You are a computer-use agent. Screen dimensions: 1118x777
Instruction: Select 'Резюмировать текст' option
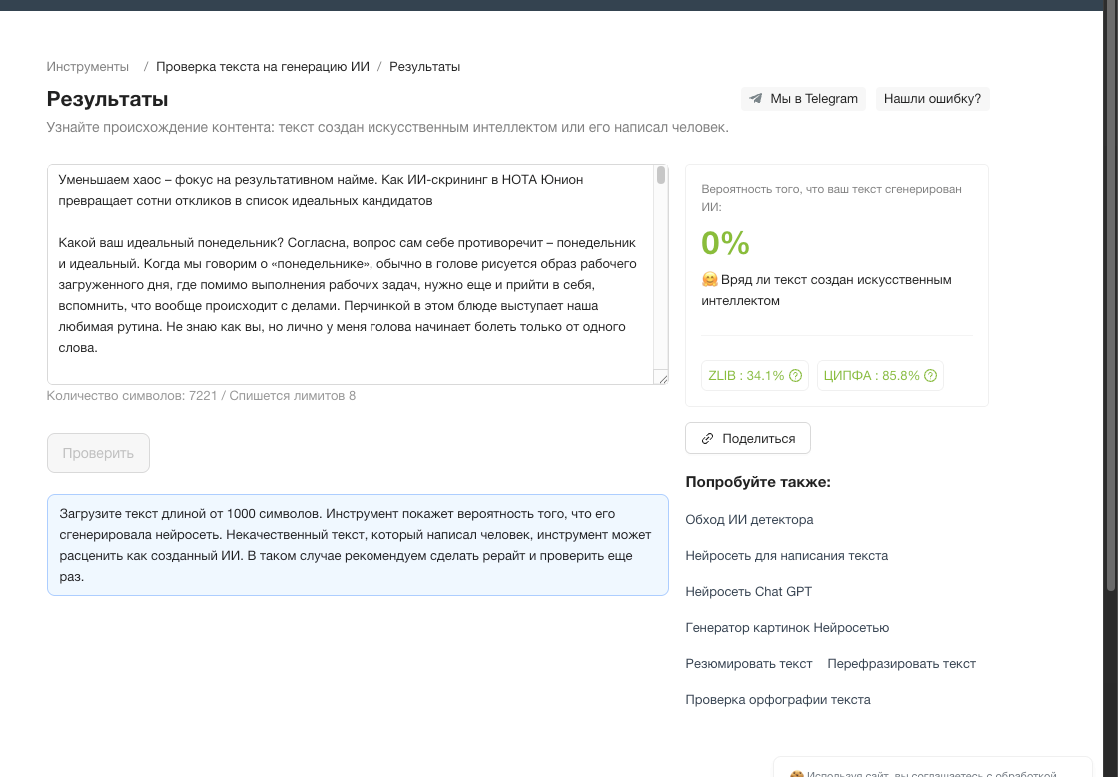point(750,663)
